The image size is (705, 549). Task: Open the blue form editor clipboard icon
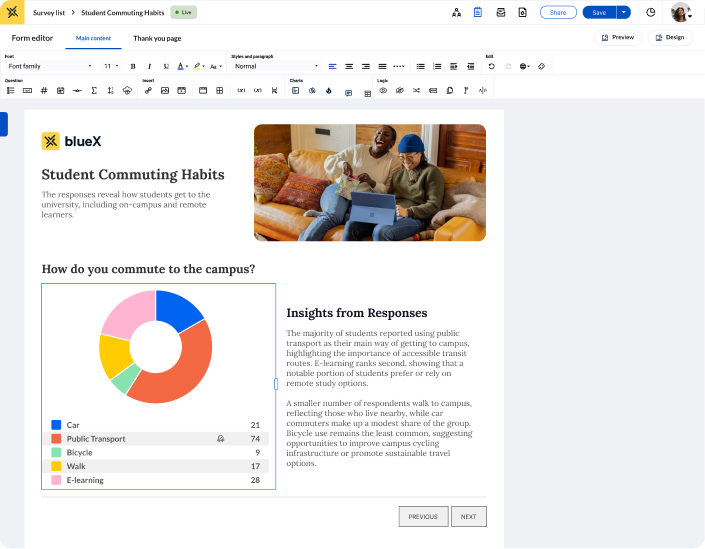tap(478, 13)
